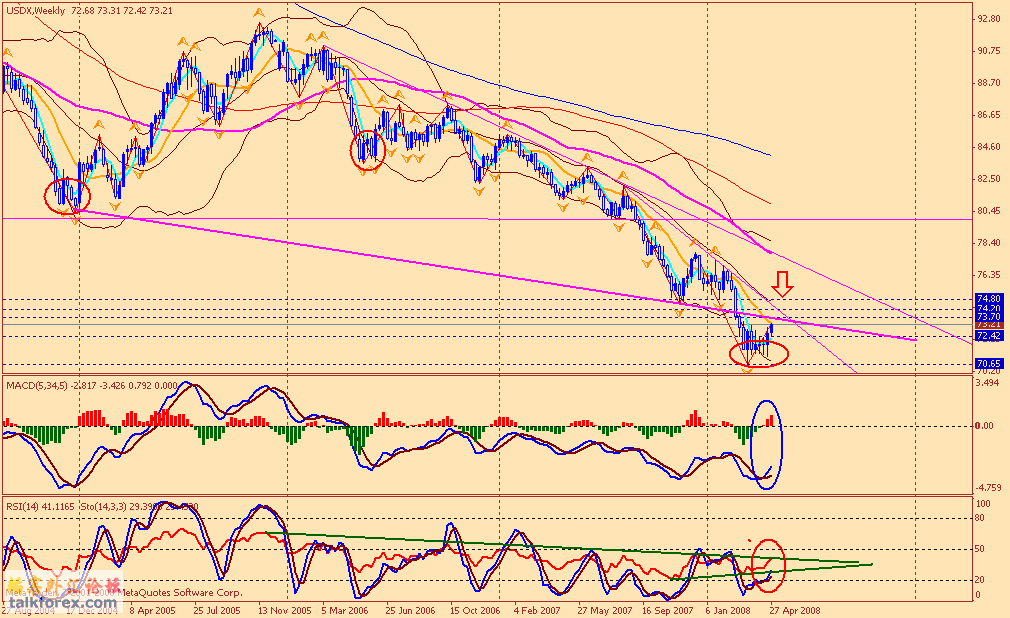1010x618 pixels.
Task: Click the 27 Apr 2008 date label
Action: (797, 610)
